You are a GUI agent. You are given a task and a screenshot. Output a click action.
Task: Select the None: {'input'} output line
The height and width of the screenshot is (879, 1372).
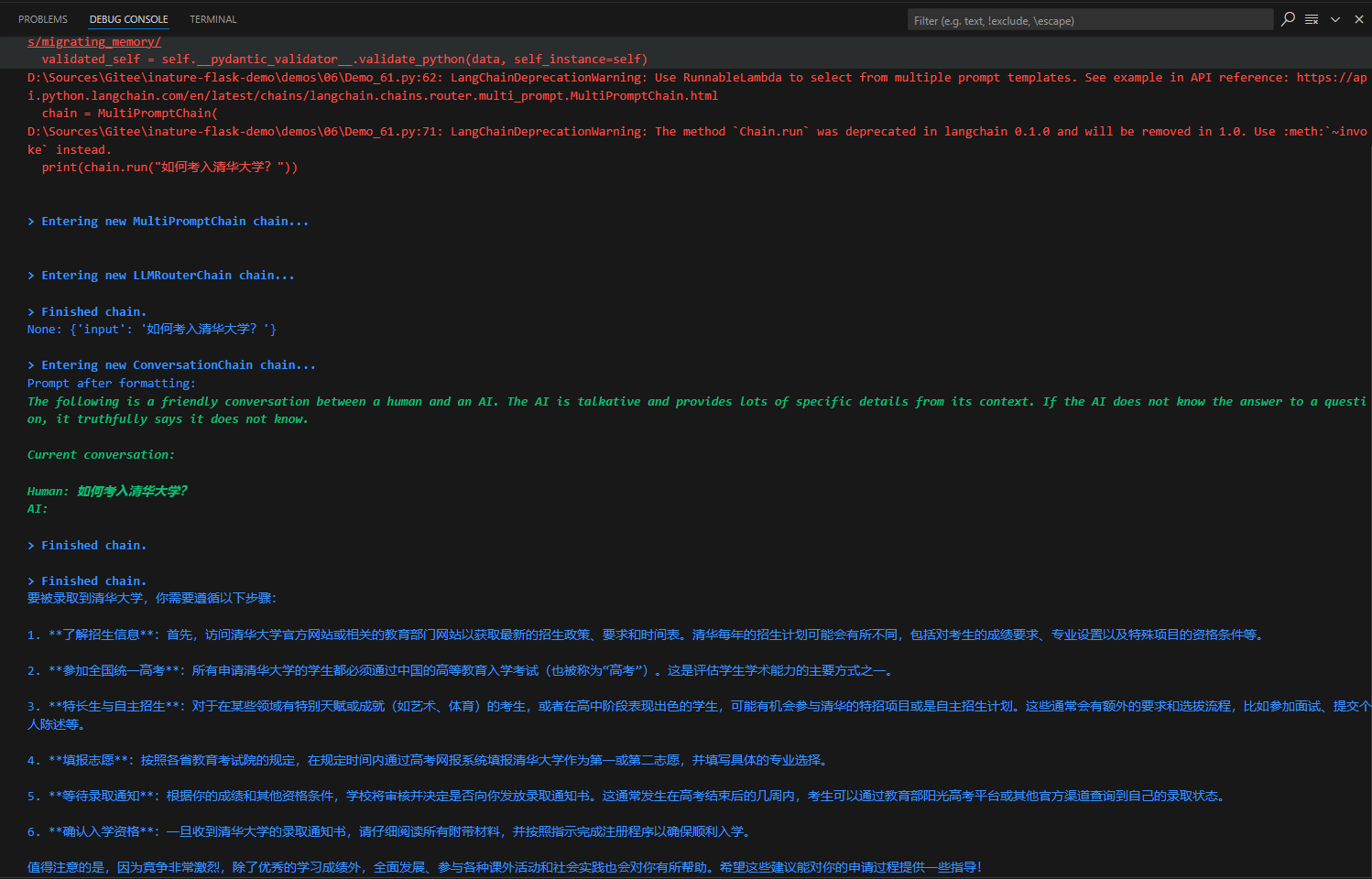(x=152, y=330)
